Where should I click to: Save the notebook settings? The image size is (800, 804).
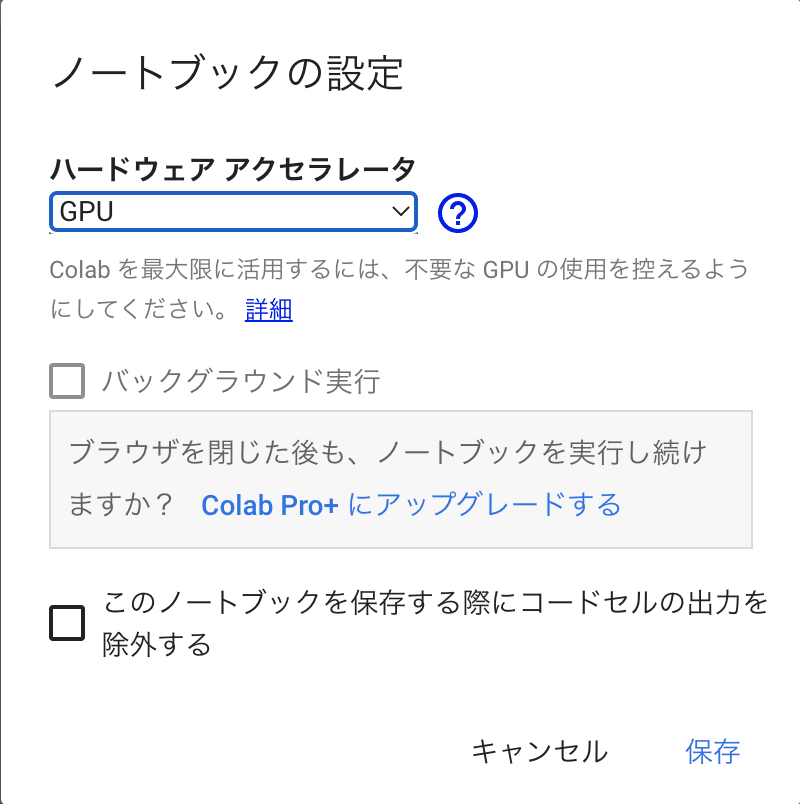pyautogui.click(x=714, y=751)
